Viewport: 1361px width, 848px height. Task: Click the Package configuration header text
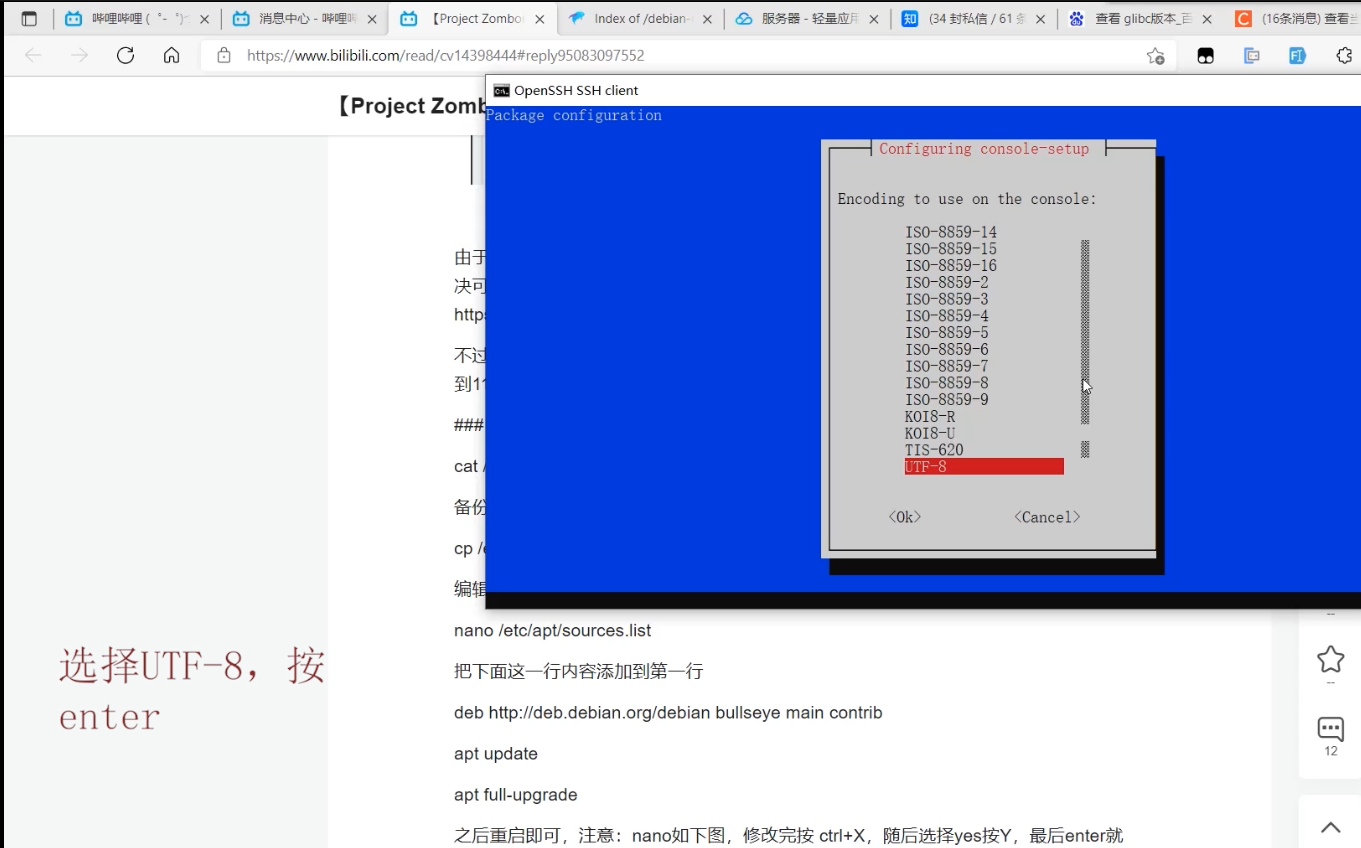(x=574, y=115)
